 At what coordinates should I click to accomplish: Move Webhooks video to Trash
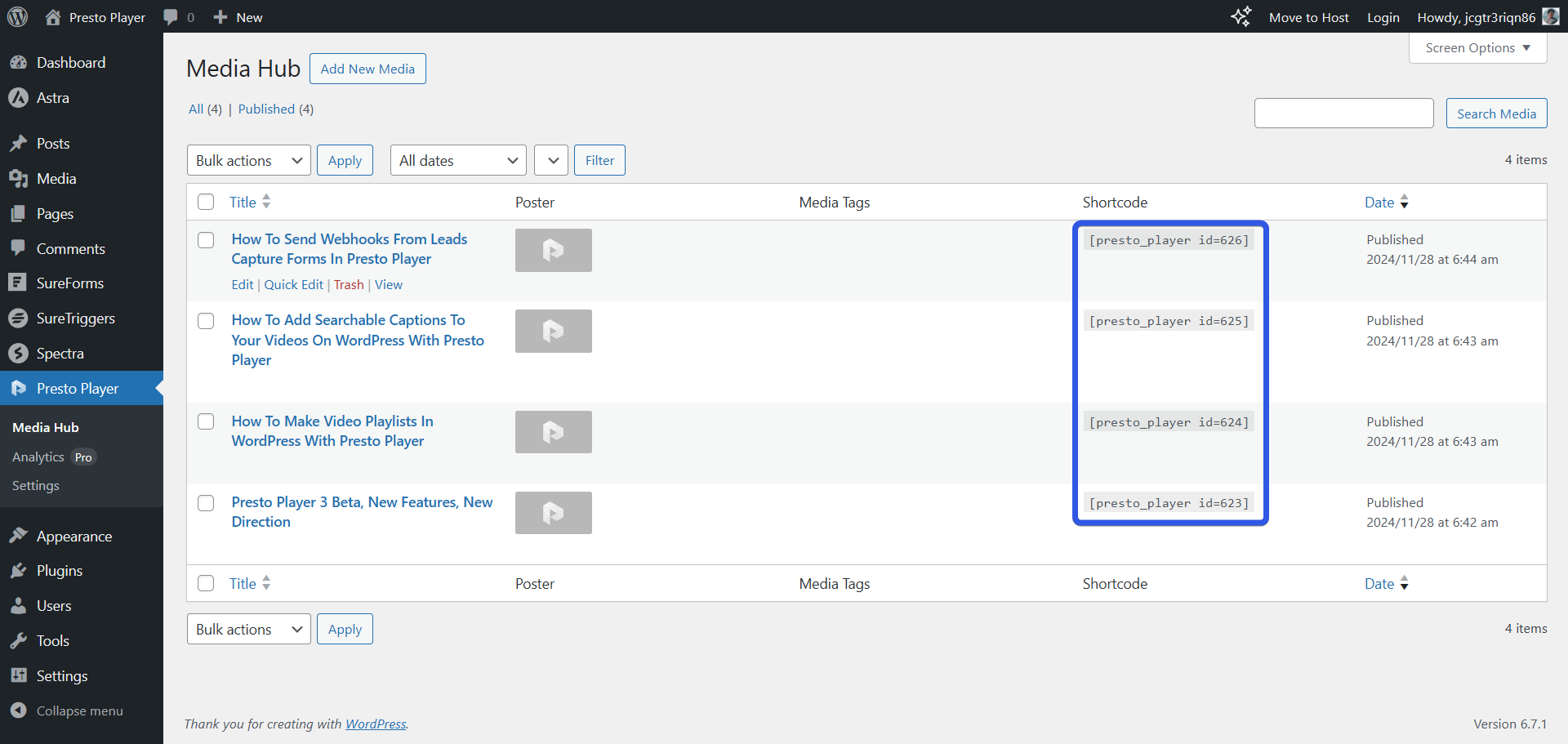click(349, 284)
